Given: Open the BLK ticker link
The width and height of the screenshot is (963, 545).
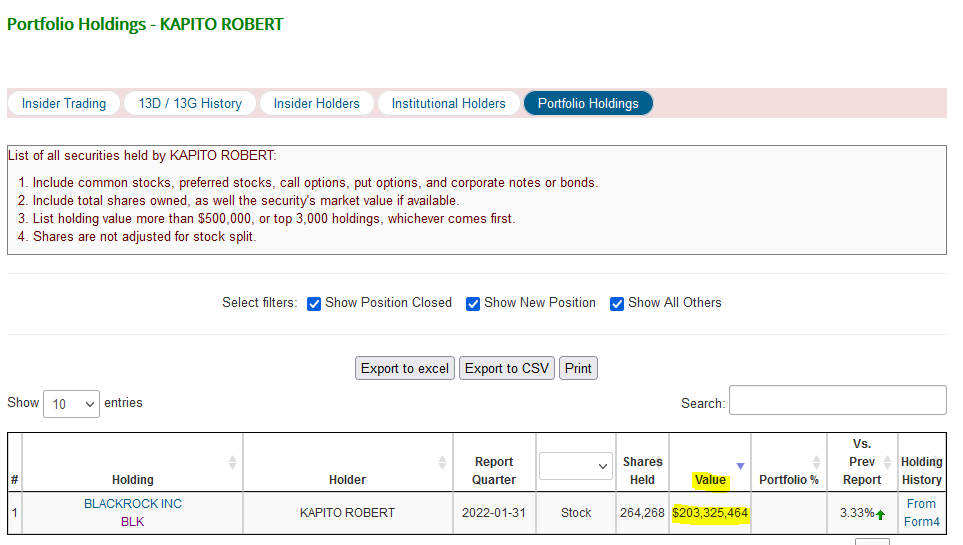Looking at the screenshot, I should click(133, 522).
